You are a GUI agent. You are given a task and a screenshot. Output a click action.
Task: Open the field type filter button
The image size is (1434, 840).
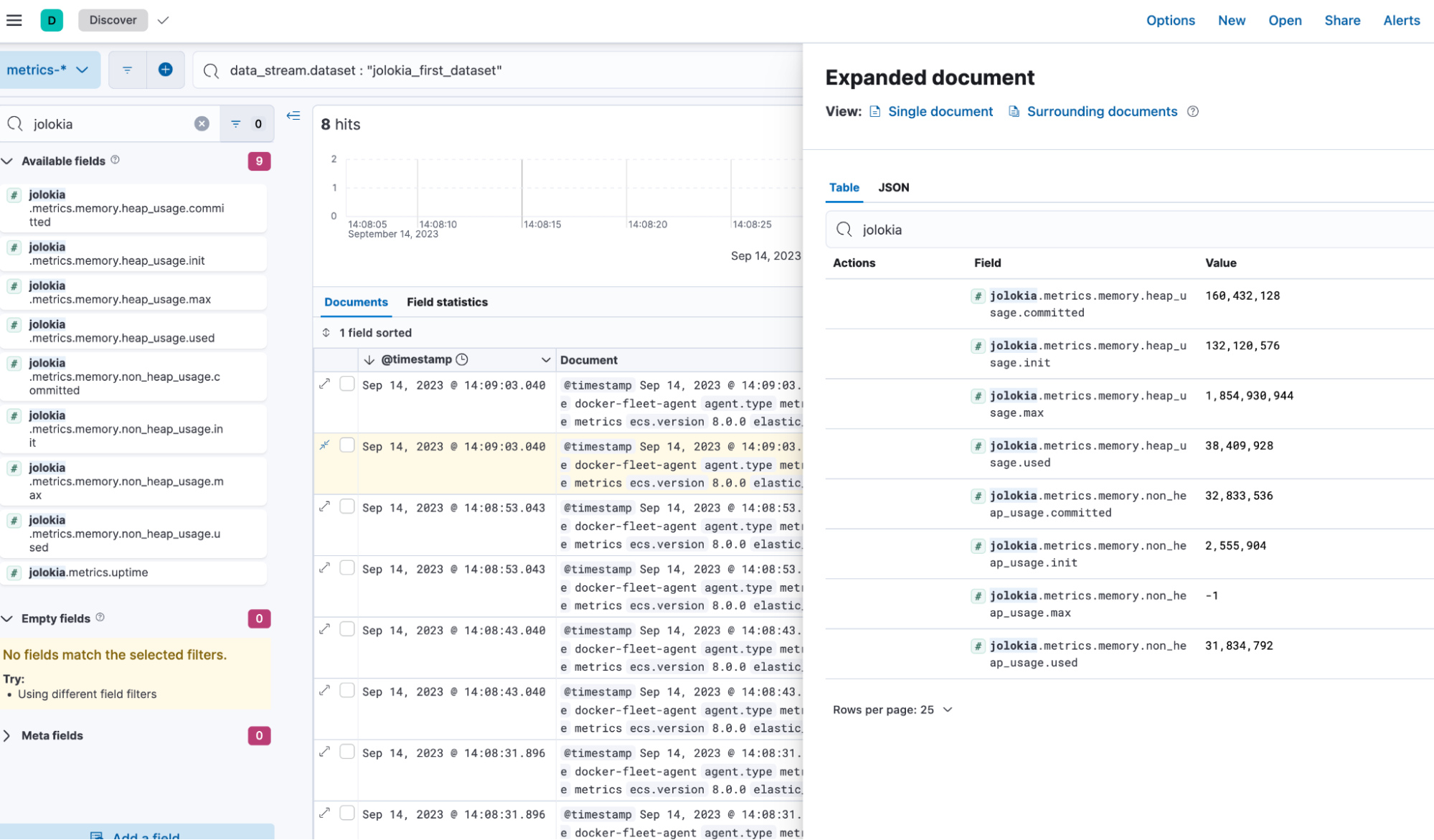click(246, 123)
